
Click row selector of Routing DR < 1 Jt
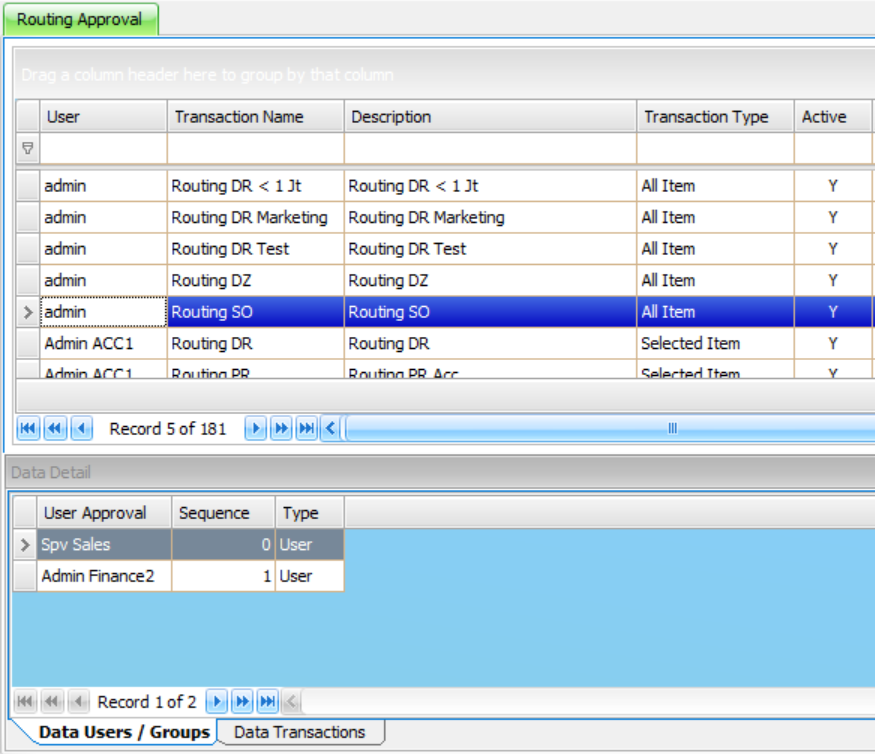click(x=28, y=186)
